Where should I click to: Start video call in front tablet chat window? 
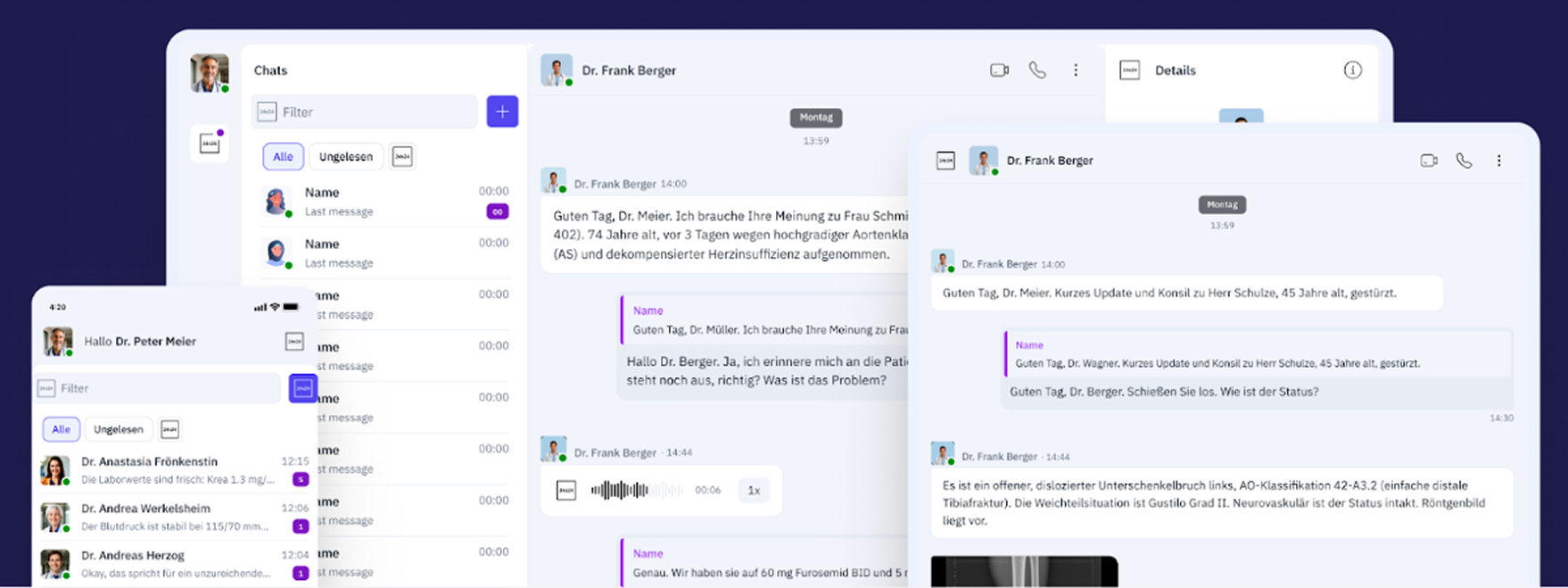click(x=1429, y=161)
